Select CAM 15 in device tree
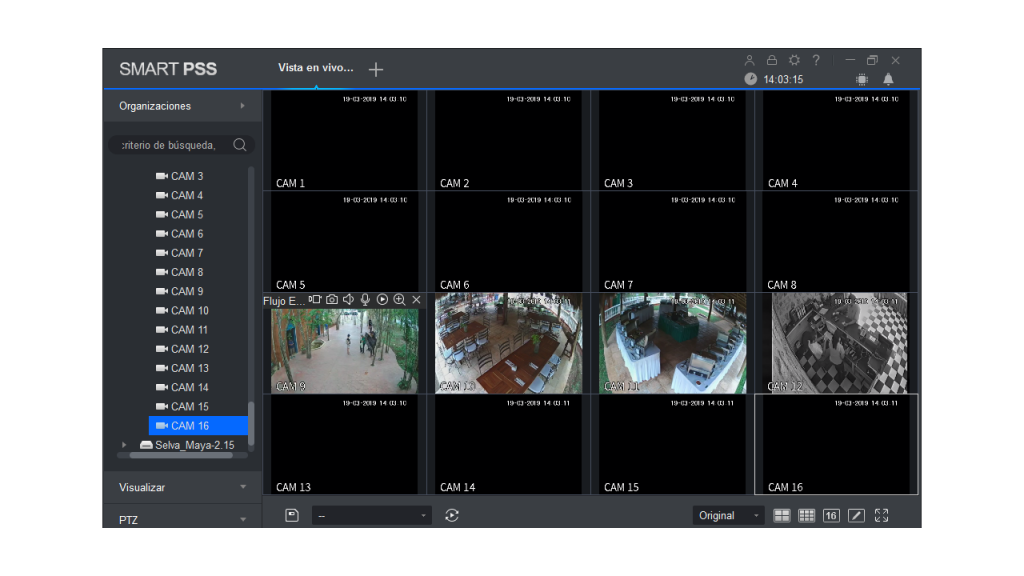 [182, 407]
